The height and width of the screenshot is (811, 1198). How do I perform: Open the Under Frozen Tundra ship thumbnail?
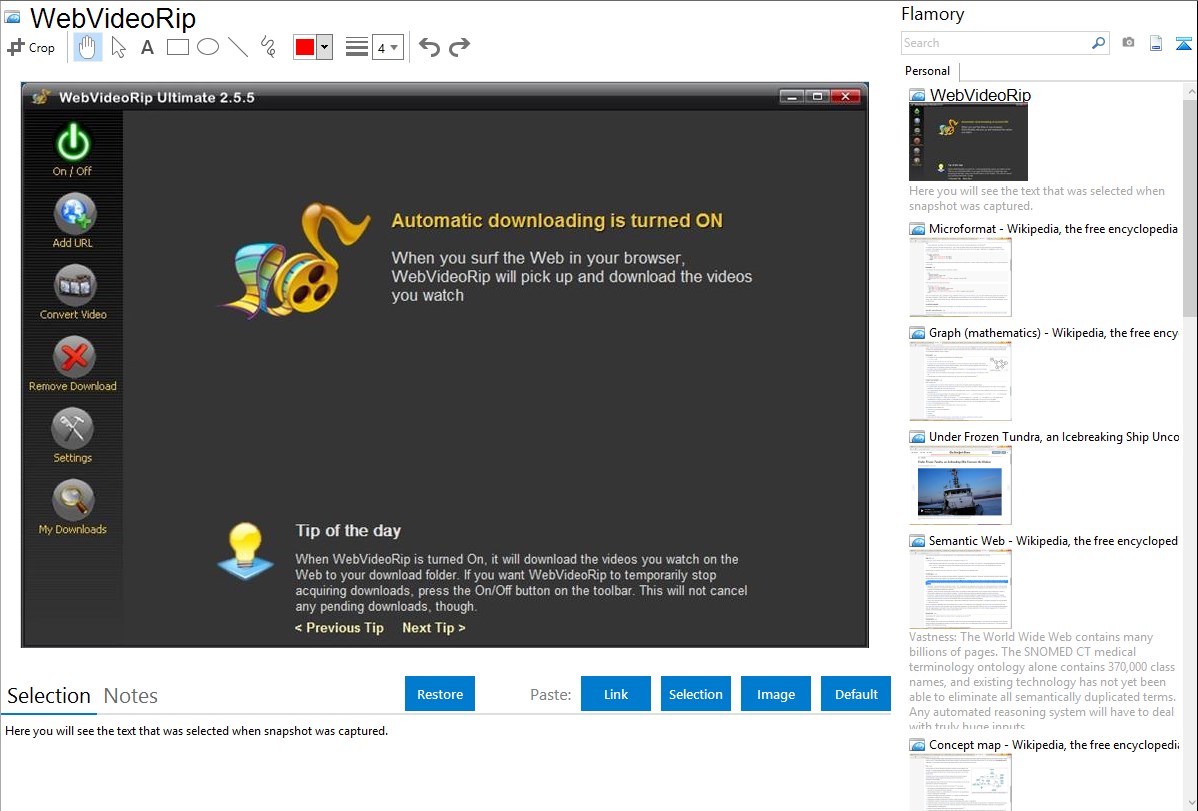[x=960, y=485]
